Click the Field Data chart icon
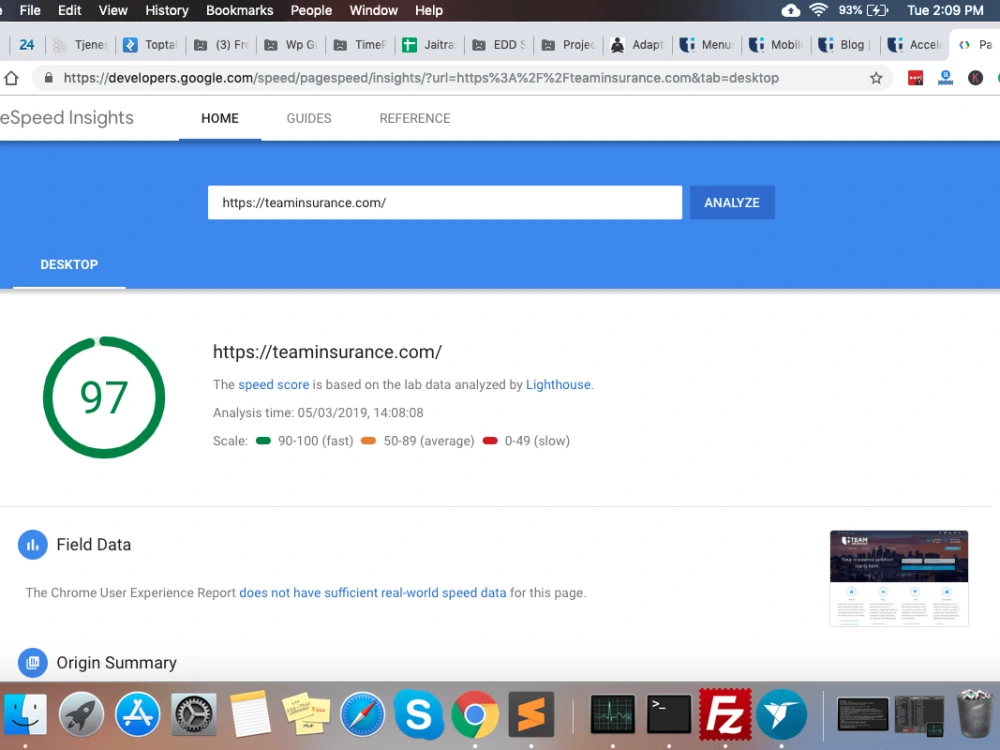This screenshot has width=1000, height=750. (33, 545)
